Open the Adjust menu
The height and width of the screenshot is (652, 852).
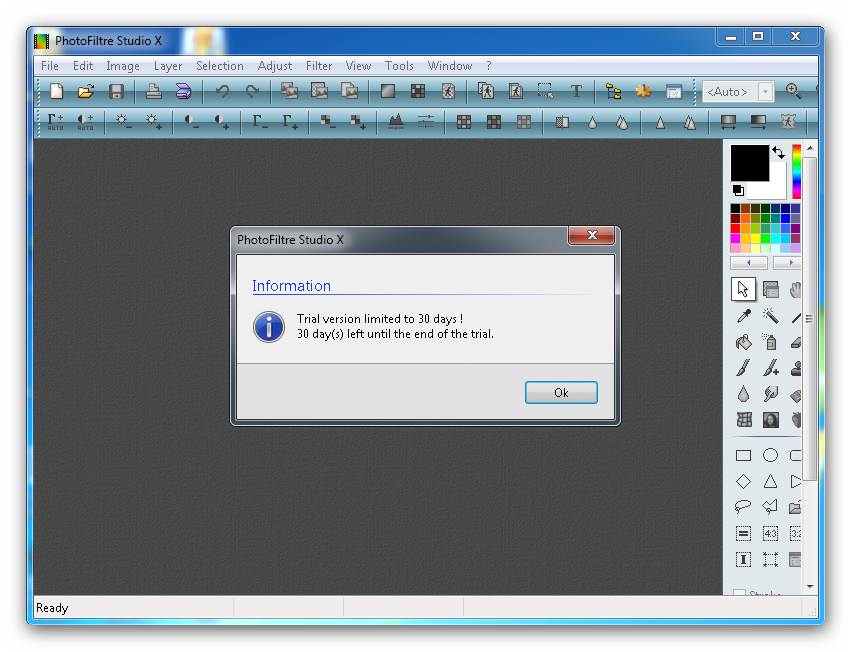coord(274,66)
